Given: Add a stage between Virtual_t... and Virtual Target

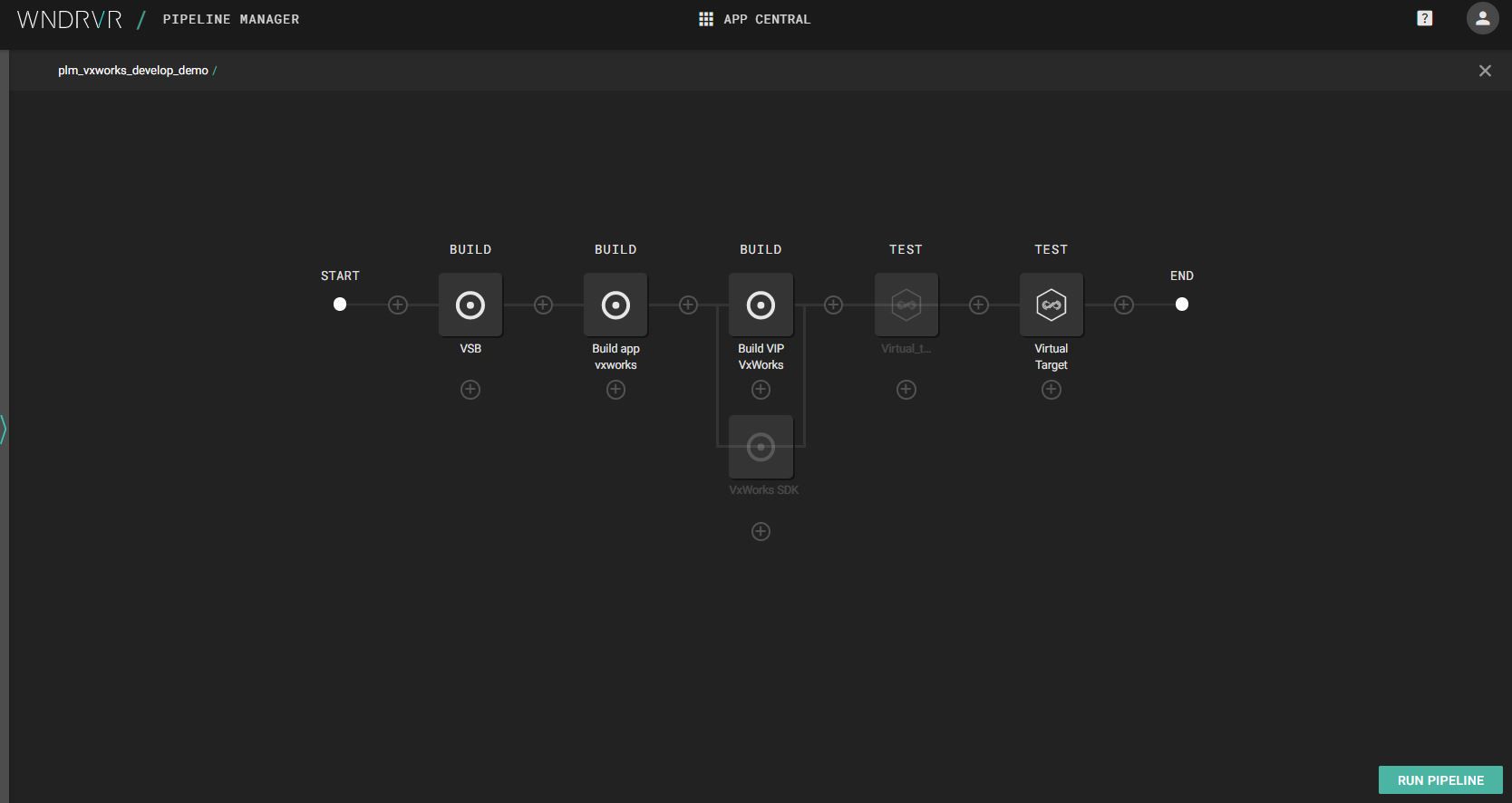Looking at the screenshot, I should coord(978,305).
